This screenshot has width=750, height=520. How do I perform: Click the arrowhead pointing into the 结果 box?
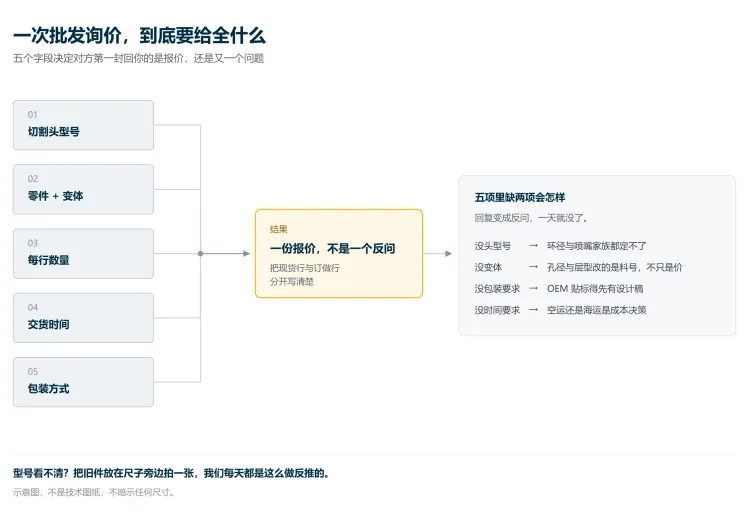click(247, 254)
